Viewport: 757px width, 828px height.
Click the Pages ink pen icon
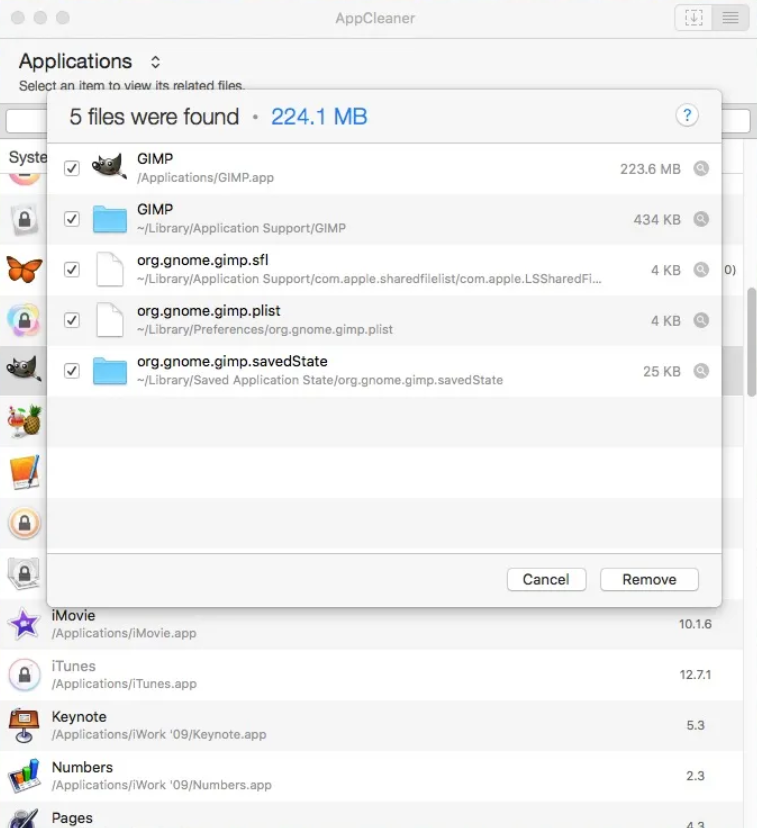coord(24,818)
